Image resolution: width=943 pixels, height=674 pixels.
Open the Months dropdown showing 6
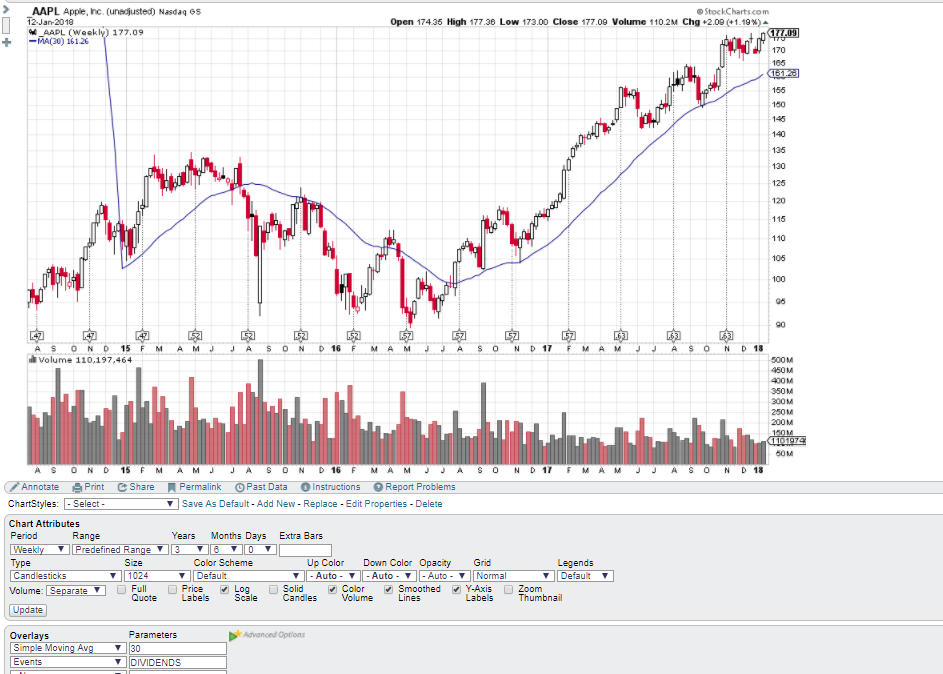pos(226,550)
